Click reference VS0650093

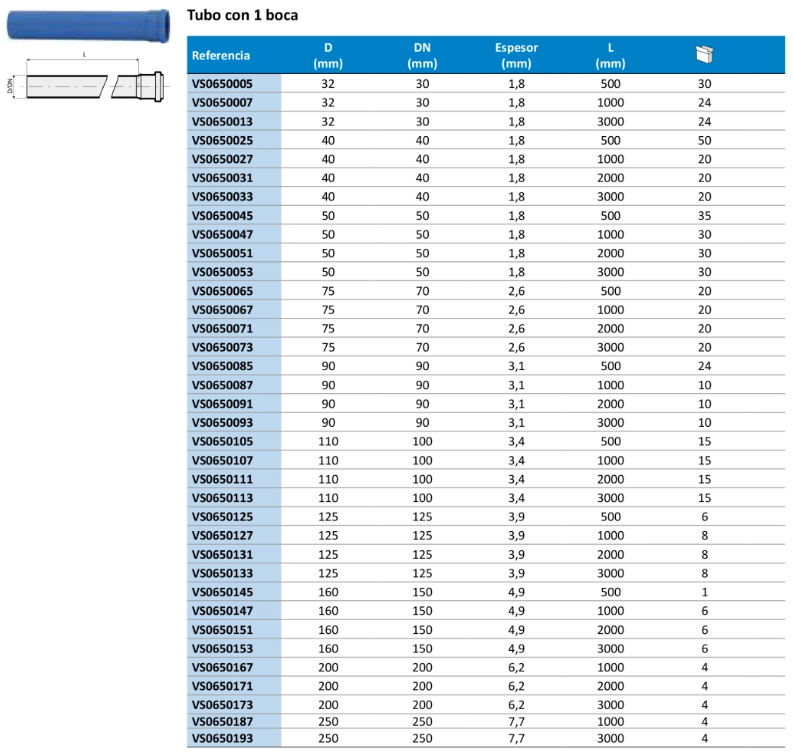222,422
